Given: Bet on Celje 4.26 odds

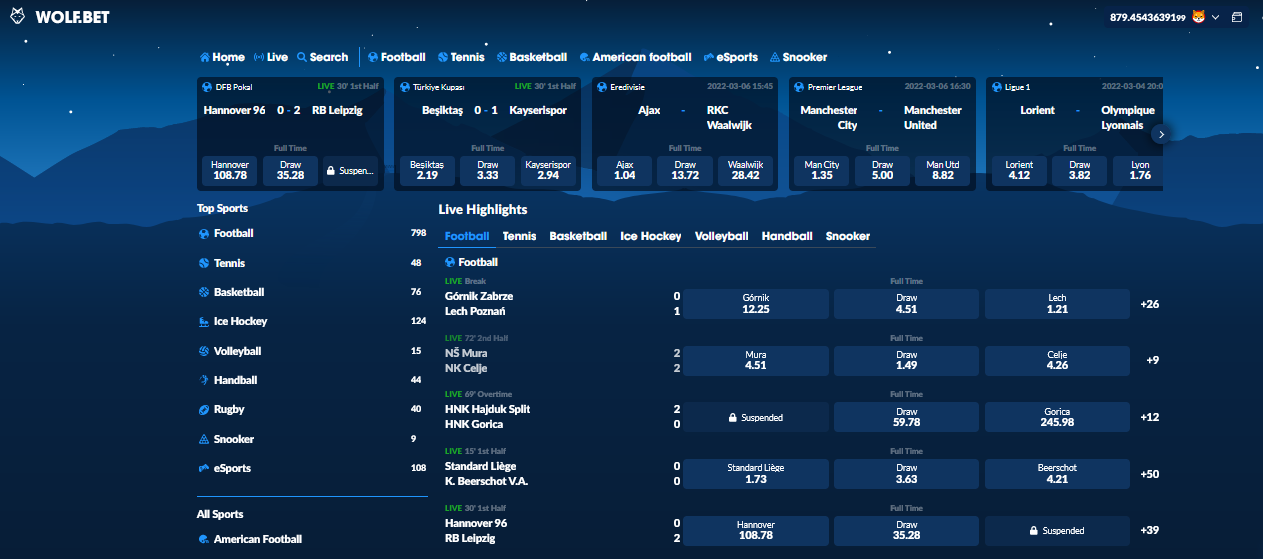Looking at the screenshot, I should [1057, 360].
